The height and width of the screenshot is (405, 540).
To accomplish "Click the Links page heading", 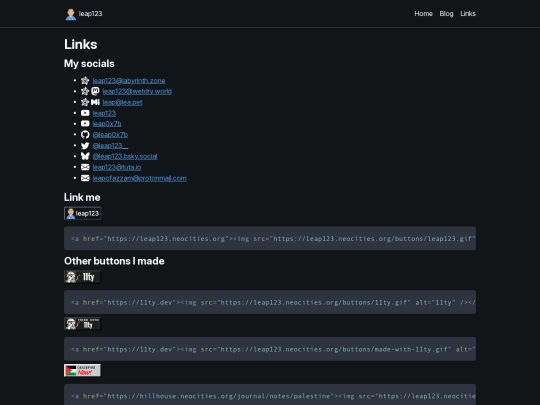I will 81,44.
